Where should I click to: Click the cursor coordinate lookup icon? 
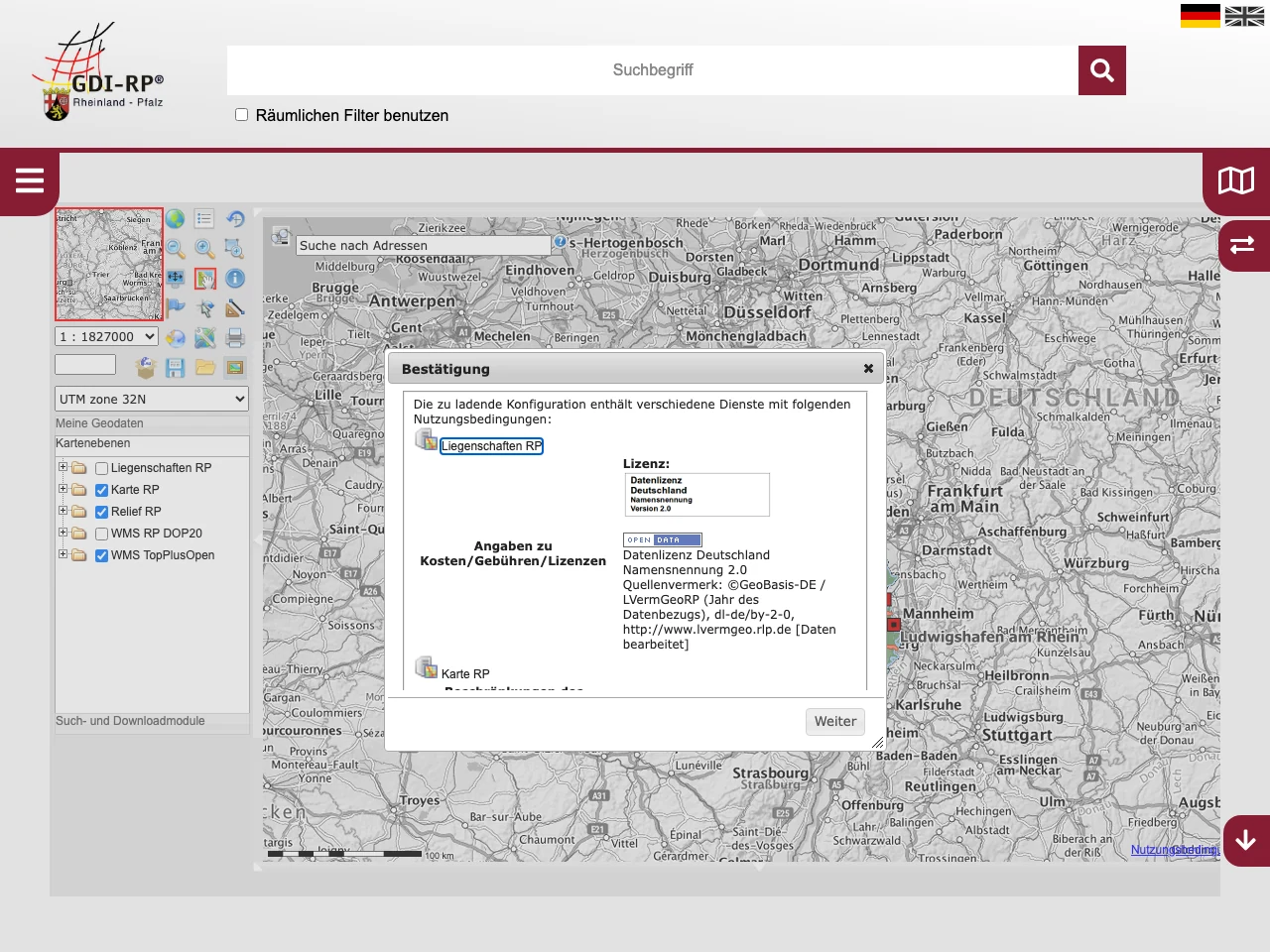click(204, 307)
